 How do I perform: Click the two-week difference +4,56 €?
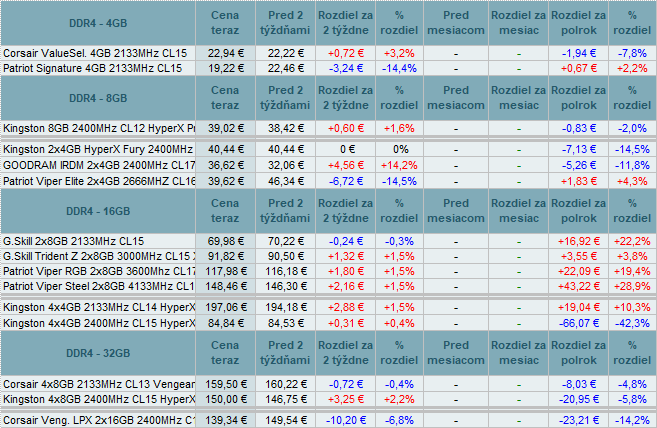pos(346,165)
